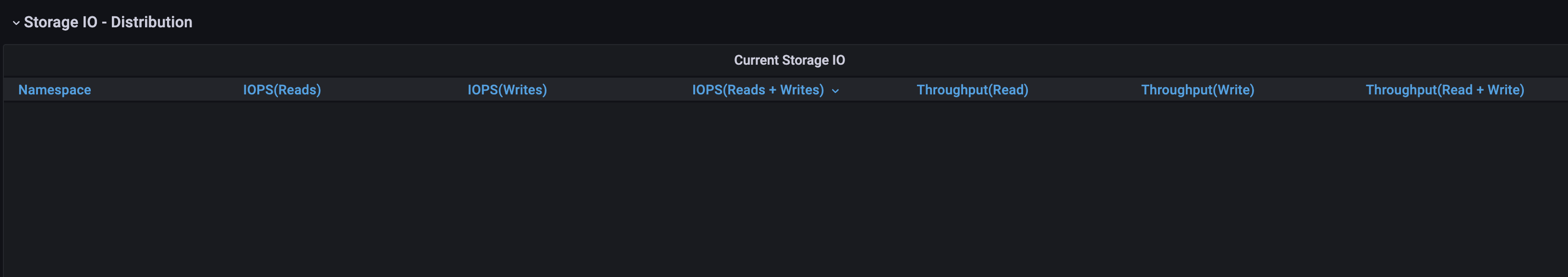
Task: Toggle sort direction chevron next to IOPS totals
Action: point(835,91)
